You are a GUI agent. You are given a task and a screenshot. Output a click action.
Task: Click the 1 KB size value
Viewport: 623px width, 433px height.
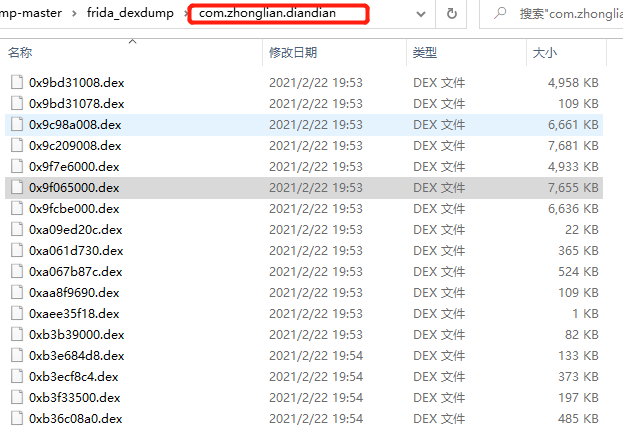[585, 314]
